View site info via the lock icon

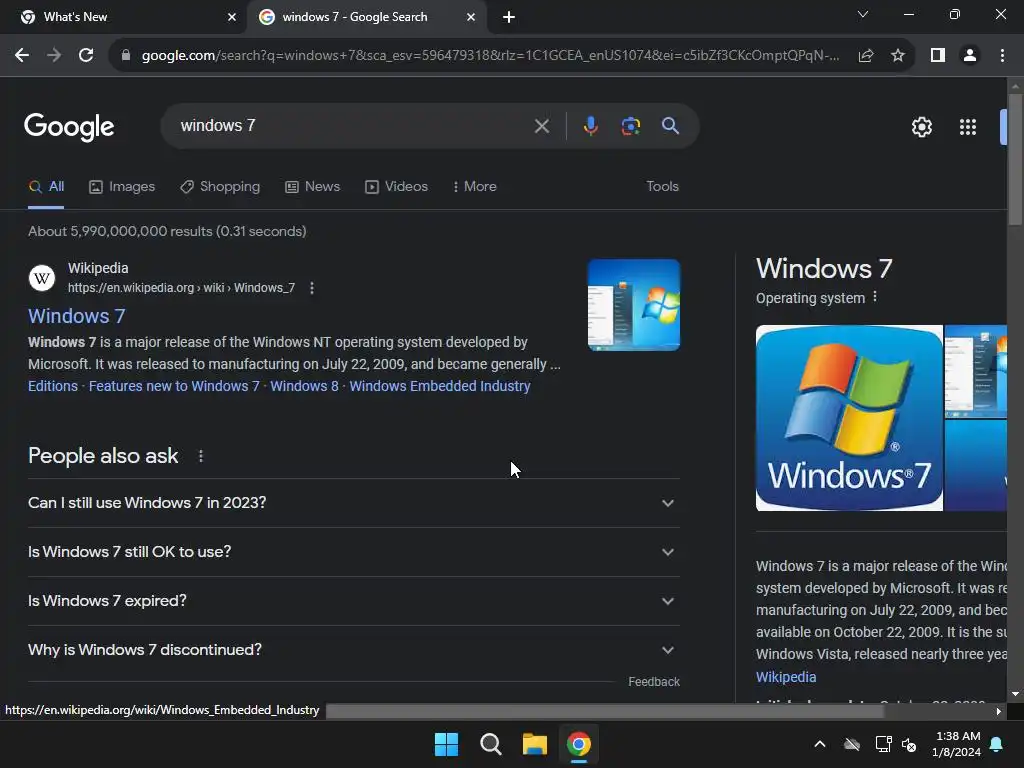point(126,56)
